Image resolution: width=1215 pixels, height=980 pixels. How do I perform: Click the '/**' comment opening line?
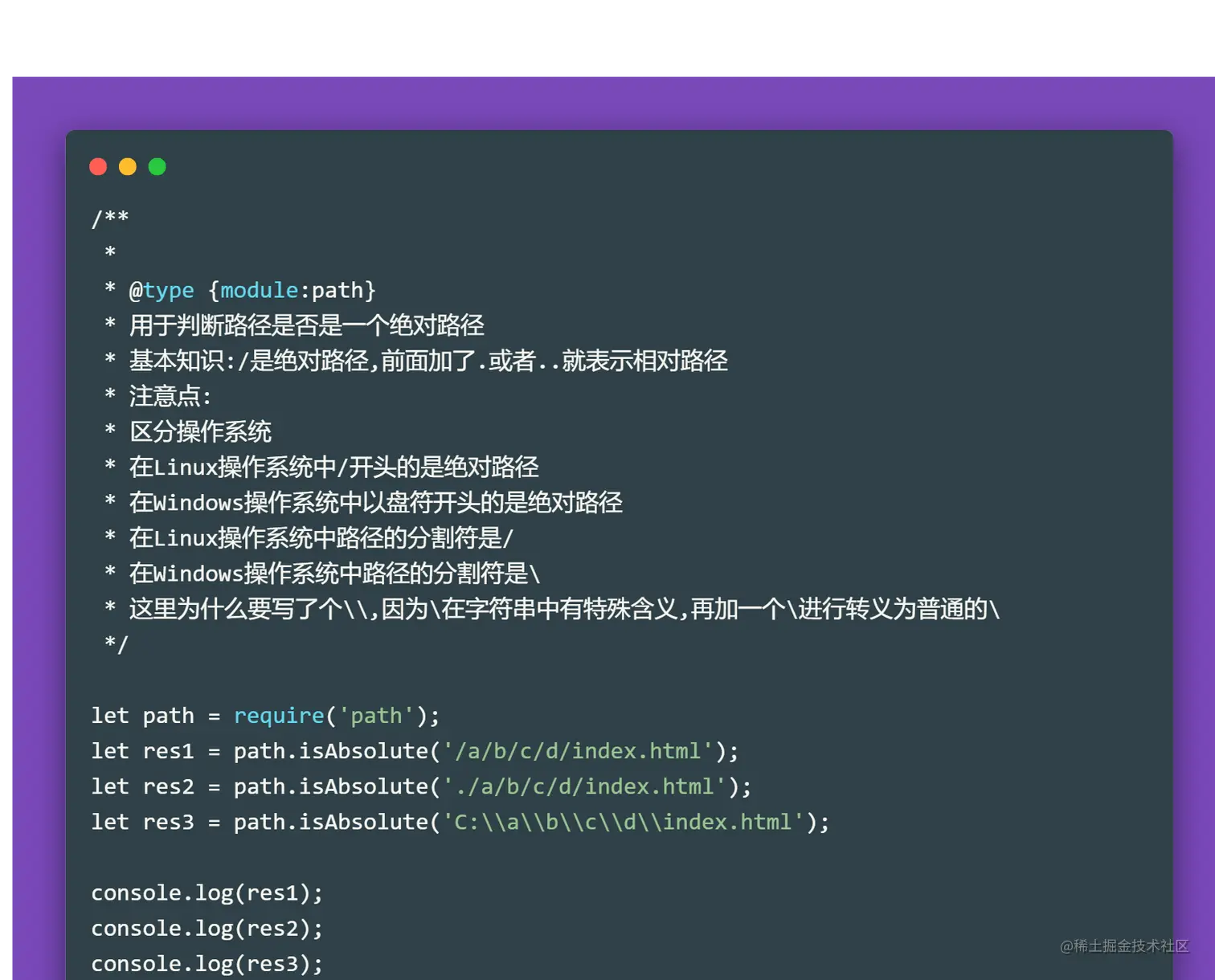pos(110,218)
